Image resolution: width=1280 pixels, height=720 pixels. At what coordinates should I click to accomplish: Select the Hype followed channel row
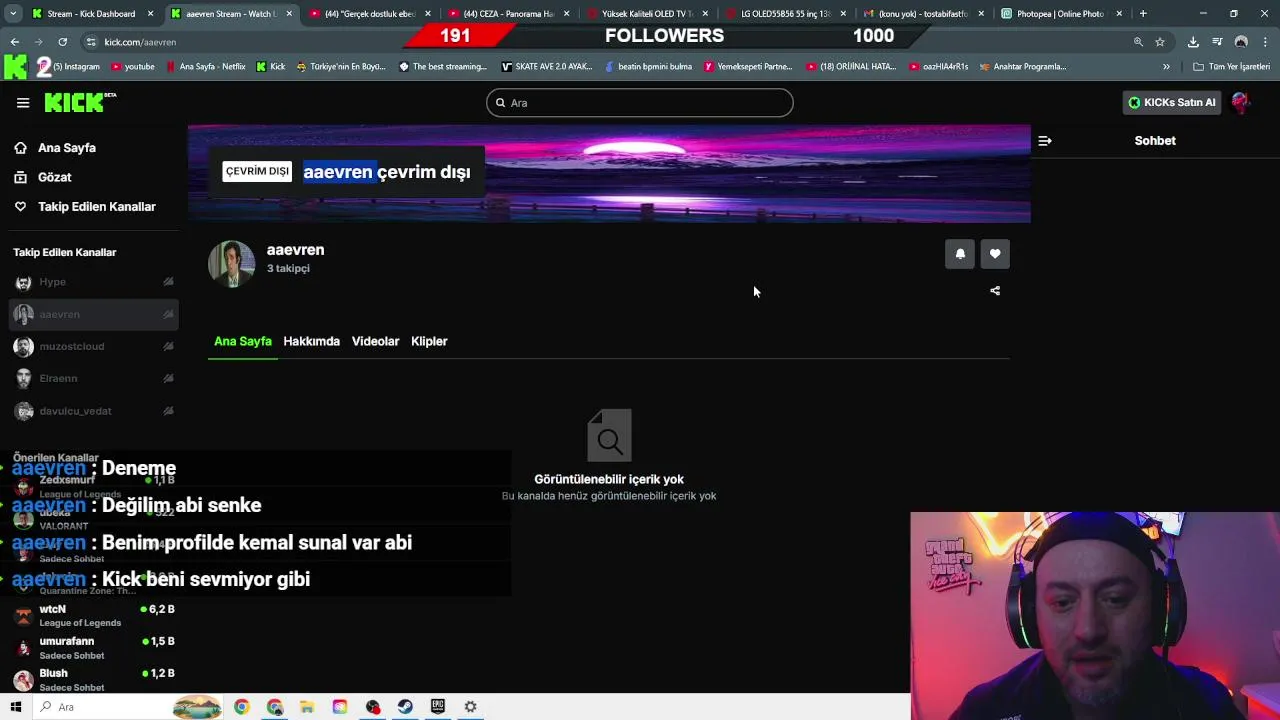pyautogui.click(x=93, y=282)
